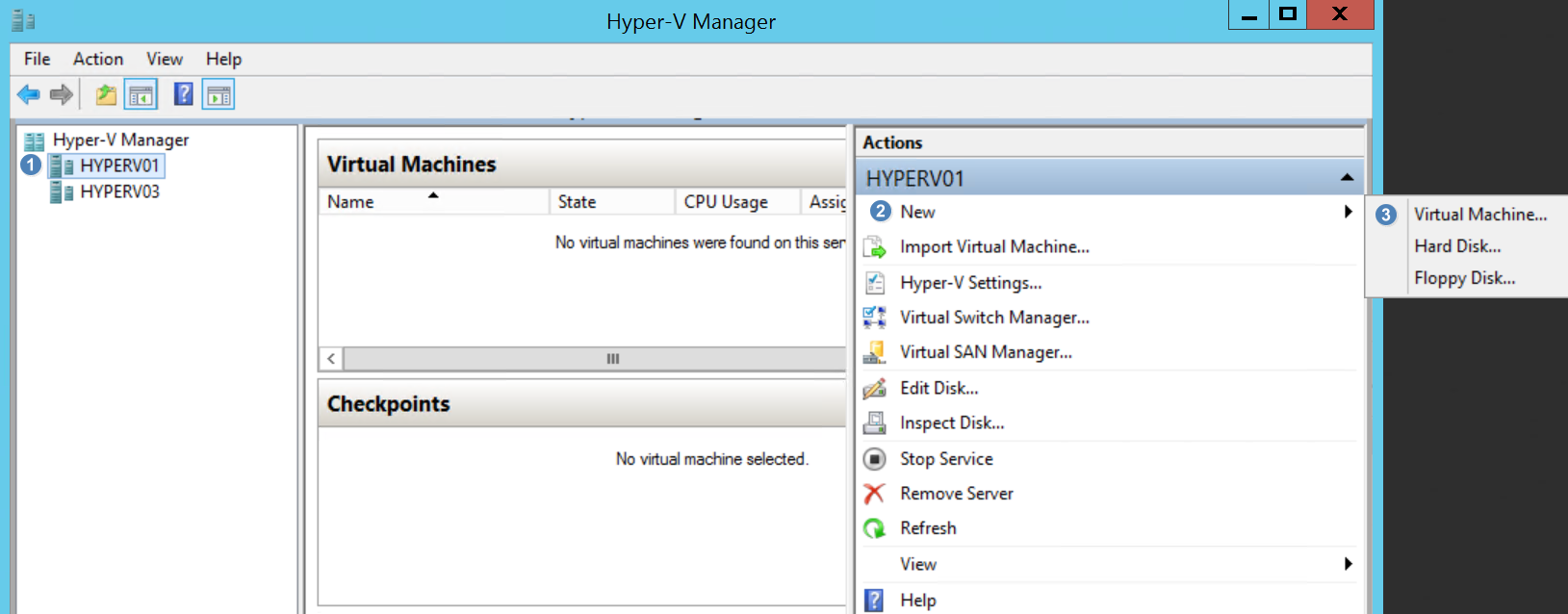Click the green Refresh icon
Viewport: 1568px width, 614px height.
click(x=874, y=528)
